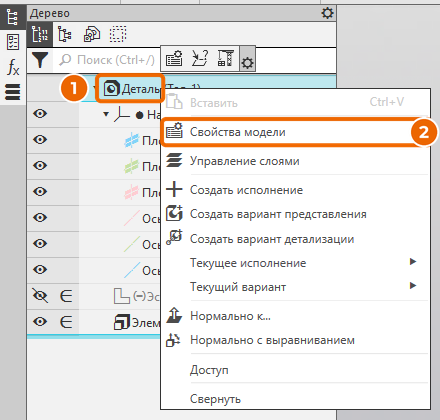Choose Доступ in the context menu
The height and width of the screenshot is (420, 440).
pos(295,370)
